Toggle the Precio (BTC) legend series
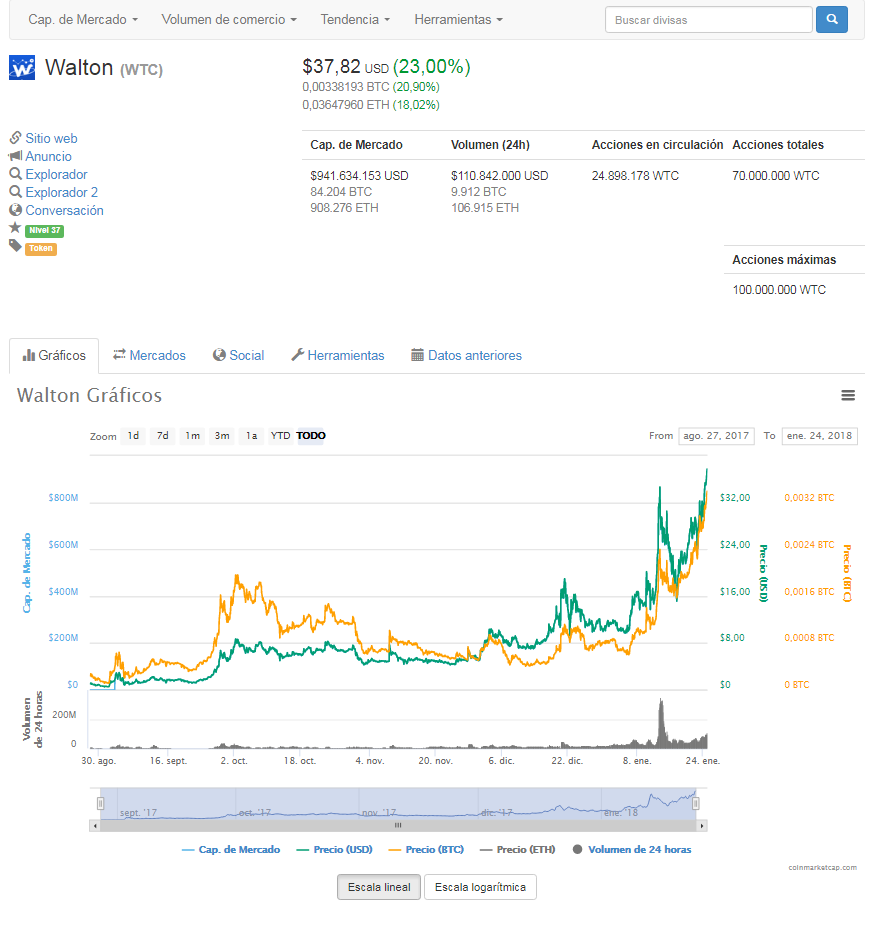The image size is (878, 928). tap(426, 850)
